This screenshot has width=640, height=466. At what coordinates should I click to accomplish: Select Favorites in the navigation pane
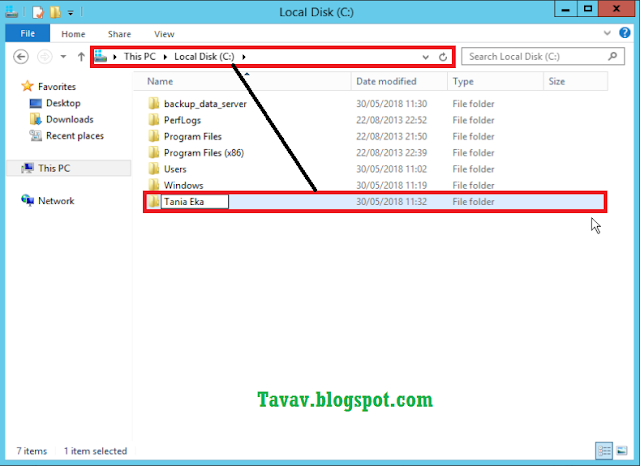point(57,87)
